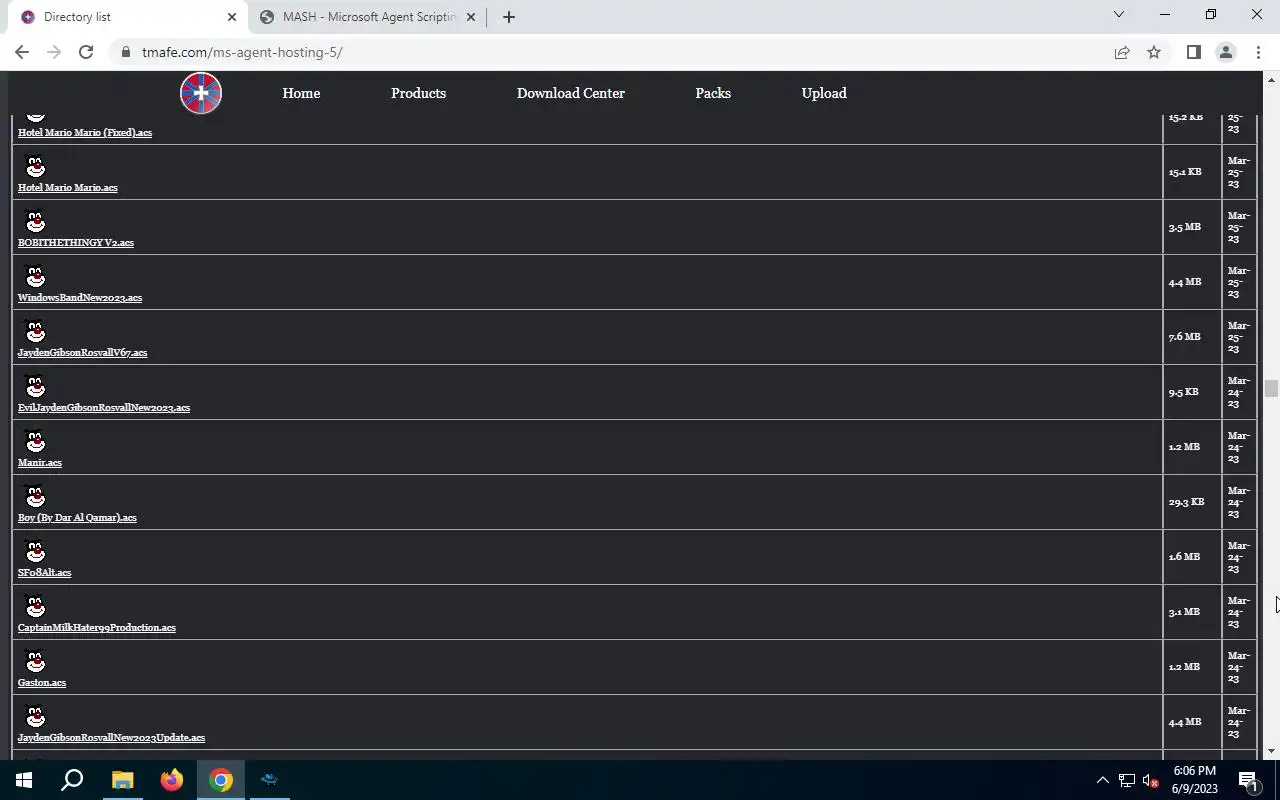
Task: Open the tmafe site logo
Action: 201,93
